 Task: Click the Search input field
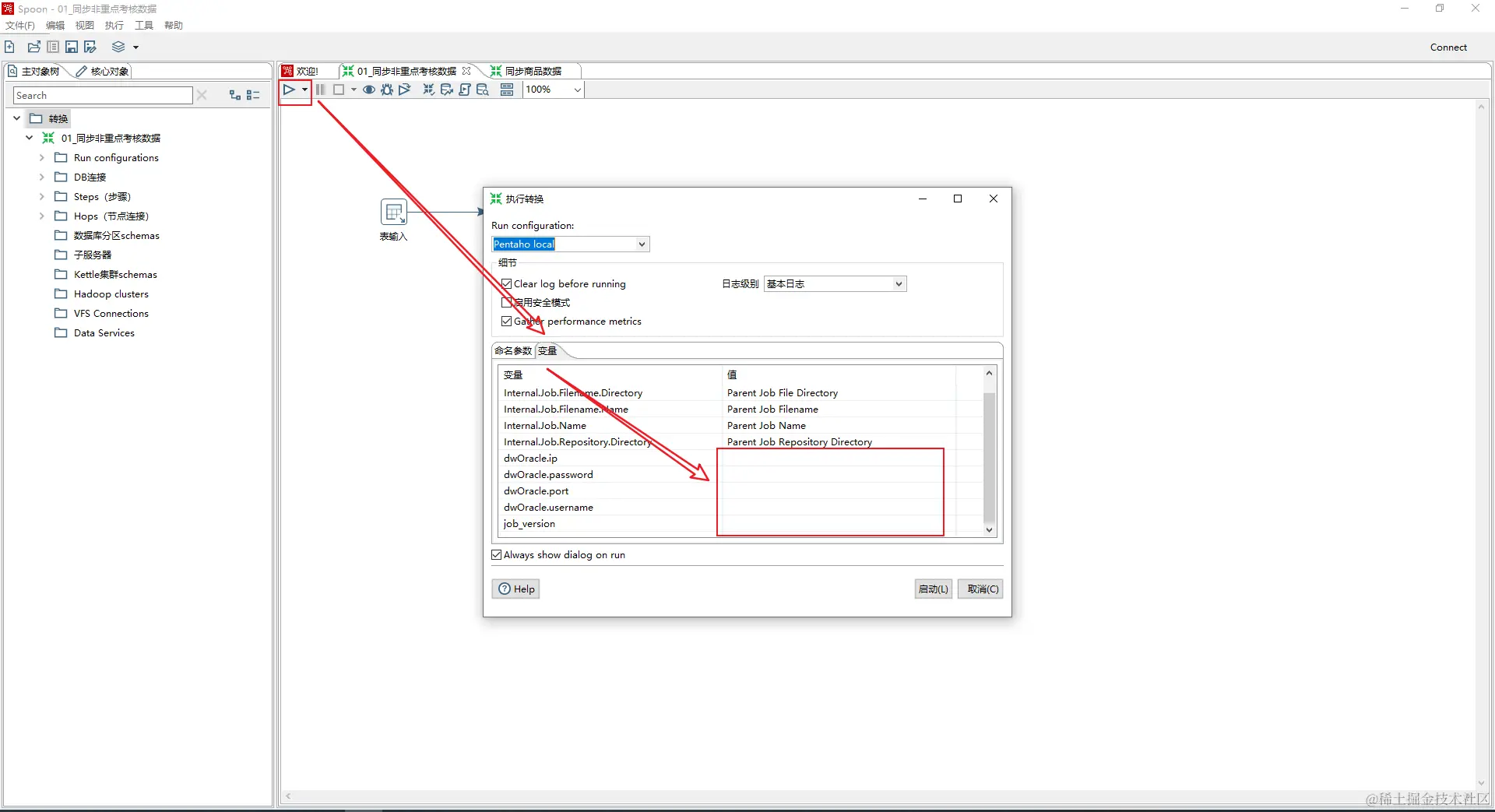pyautogui.click(x=103, y=95)
